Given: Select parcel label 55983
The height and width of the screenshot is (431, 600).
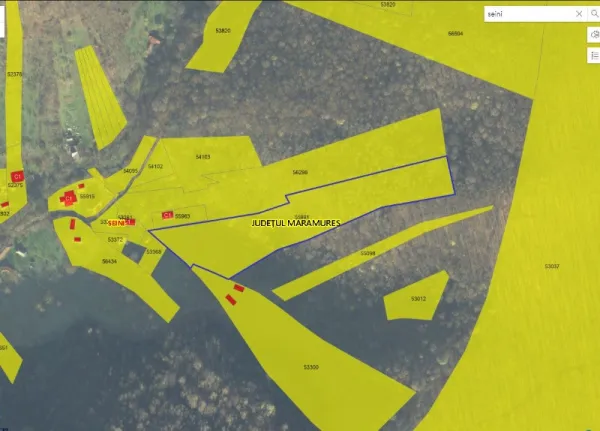Looking at the screenshot, I should (183, 216).
